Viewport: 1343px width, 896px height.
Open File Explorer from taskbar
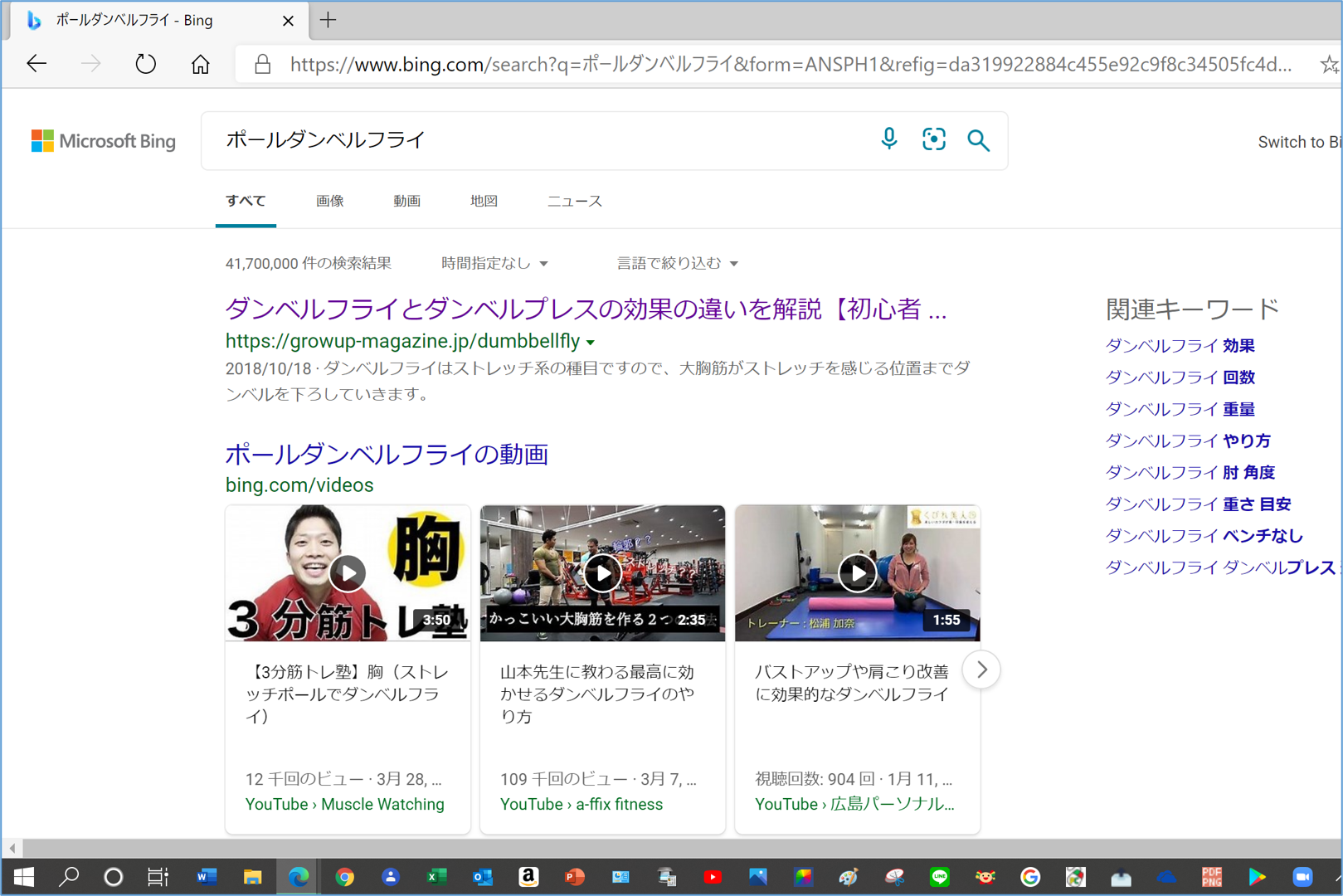point(252,877)
